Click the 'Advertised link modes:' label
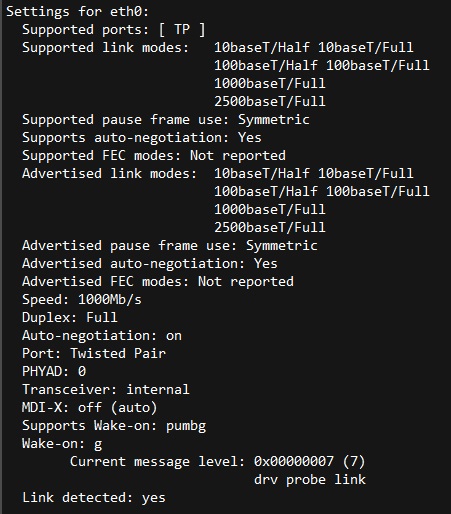The width and height of the screenshot is (451, 514). [110, 174]
